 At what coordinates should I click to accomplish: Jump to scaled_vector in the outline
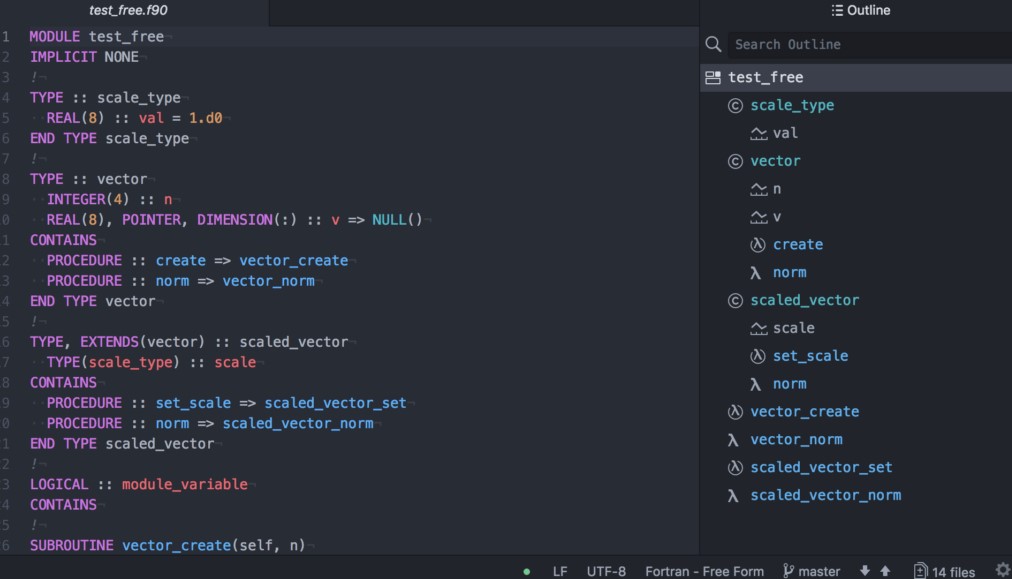[804, 300]
